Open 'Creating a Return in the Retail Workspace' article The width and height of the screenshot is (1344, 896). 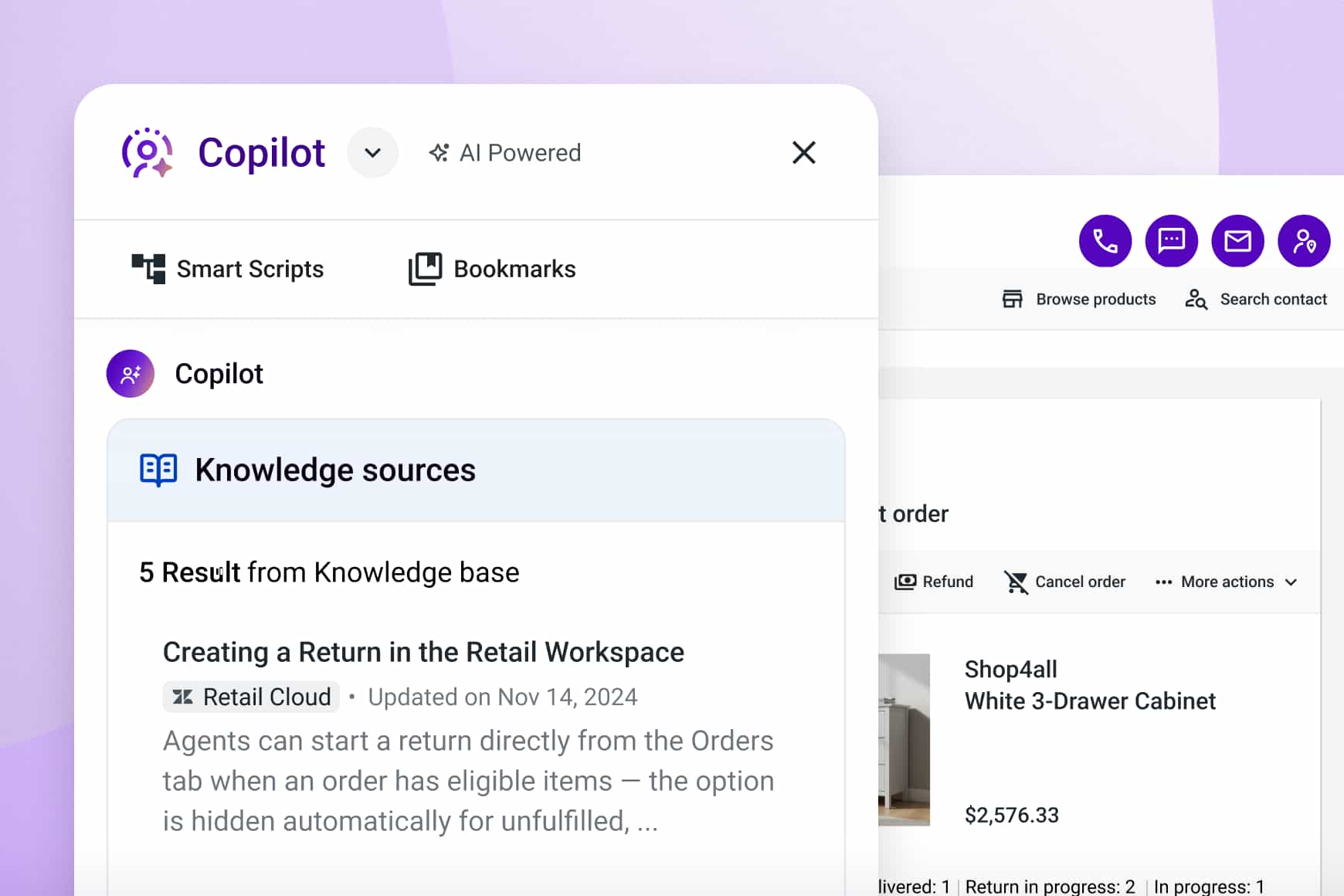coord(423,652)
